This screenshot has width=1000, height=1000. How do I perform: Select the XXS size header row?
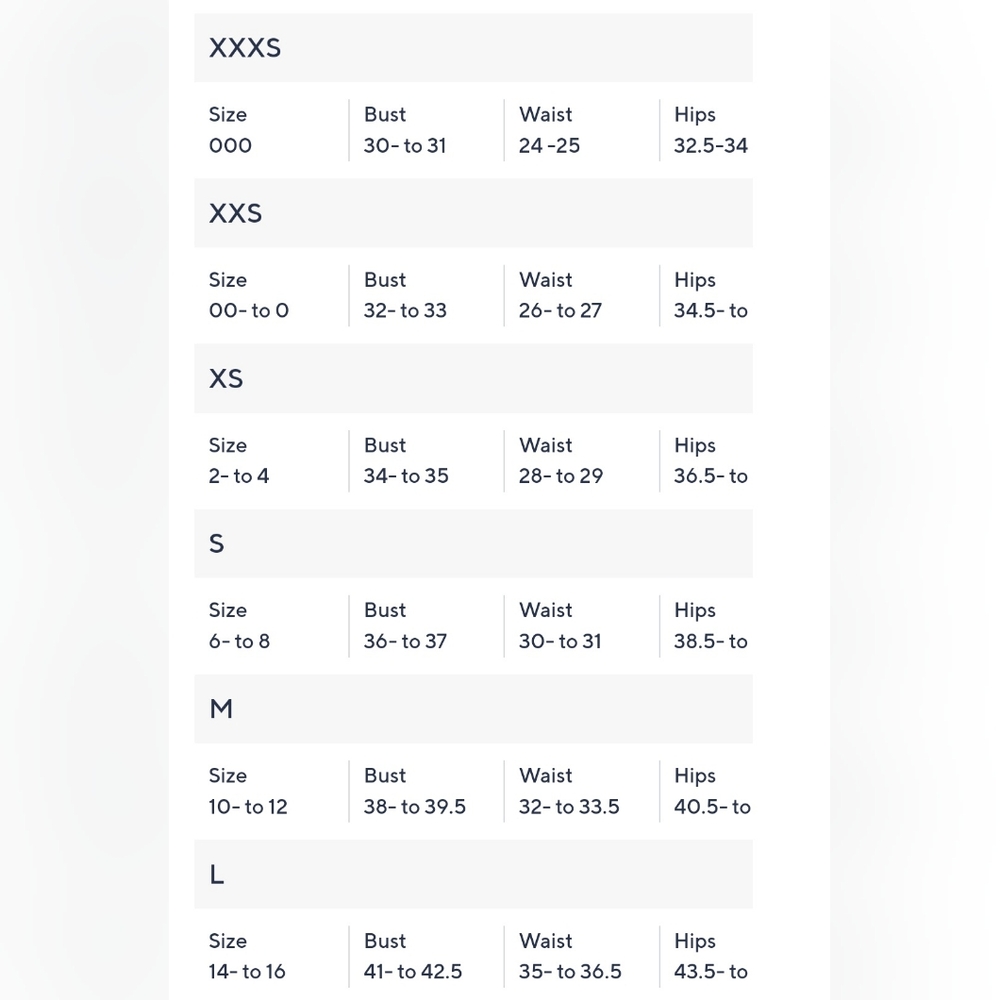473,213
